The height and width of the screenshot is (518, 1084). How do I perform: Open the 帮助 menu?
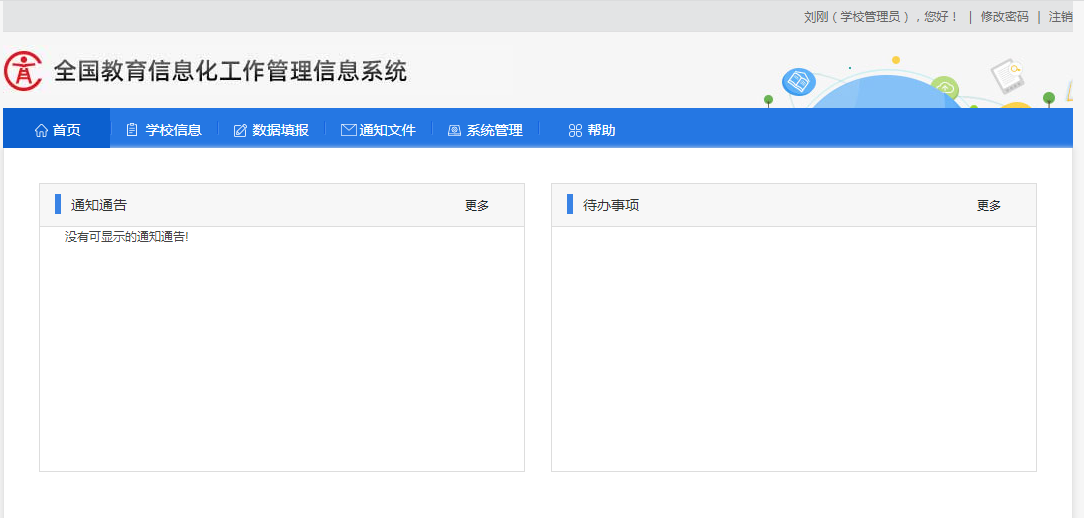(592, 129)
